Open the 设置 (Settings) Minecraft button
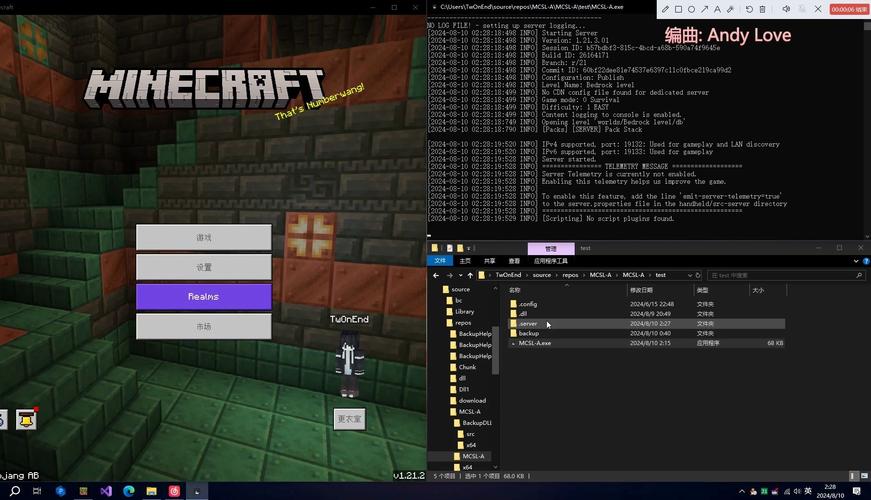This screenshot has height=500, width=871. (203, 267)
